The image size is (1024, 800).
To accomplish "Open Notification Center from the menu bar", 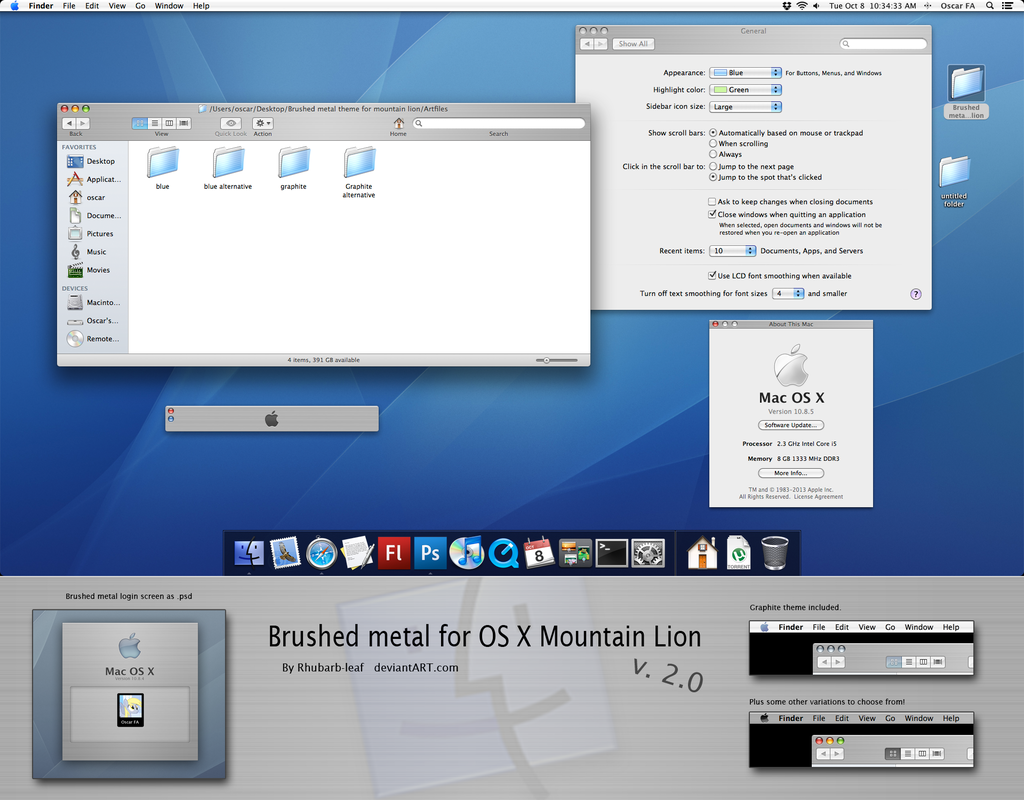I will point(1008,6).
